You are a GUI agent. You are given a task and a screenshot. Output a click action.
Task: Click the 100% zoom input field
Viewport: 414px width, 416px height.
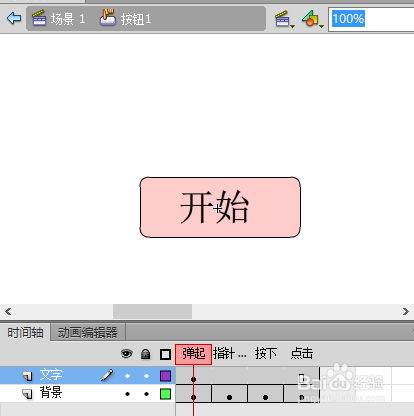[371, 19]
